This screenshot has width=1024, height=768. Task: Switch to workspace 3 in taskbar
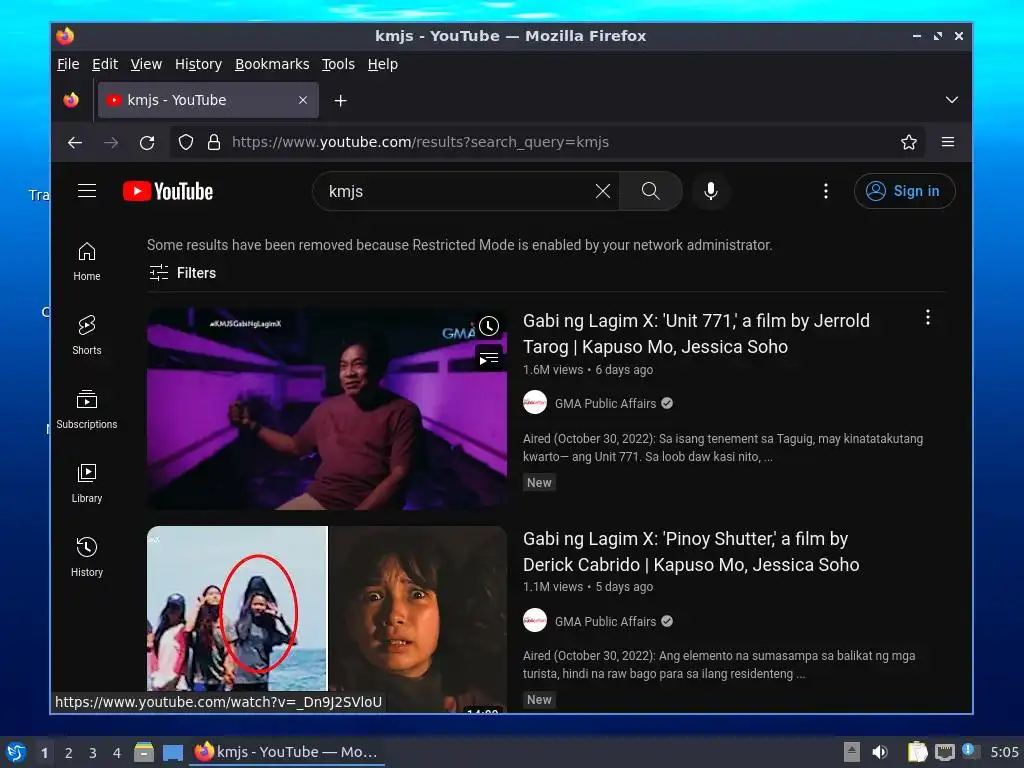click(93, 753)
